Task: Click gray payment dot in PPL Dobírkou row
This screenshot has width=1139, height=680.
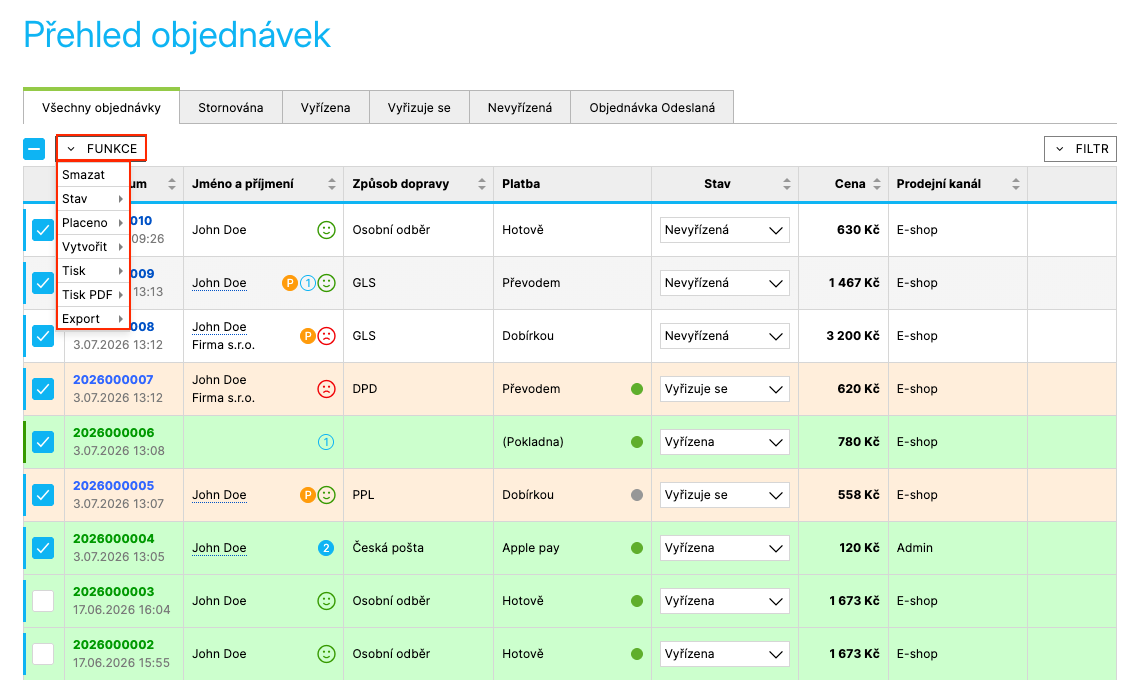Action: [x=637, y=495]
